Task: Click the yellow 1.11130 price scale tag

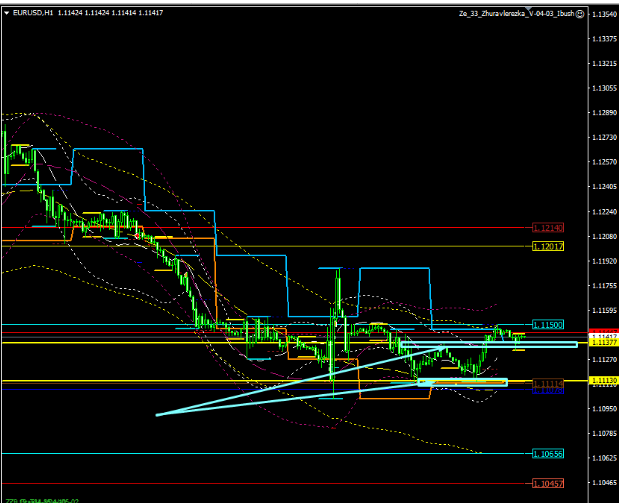Action: coord(604,381)
